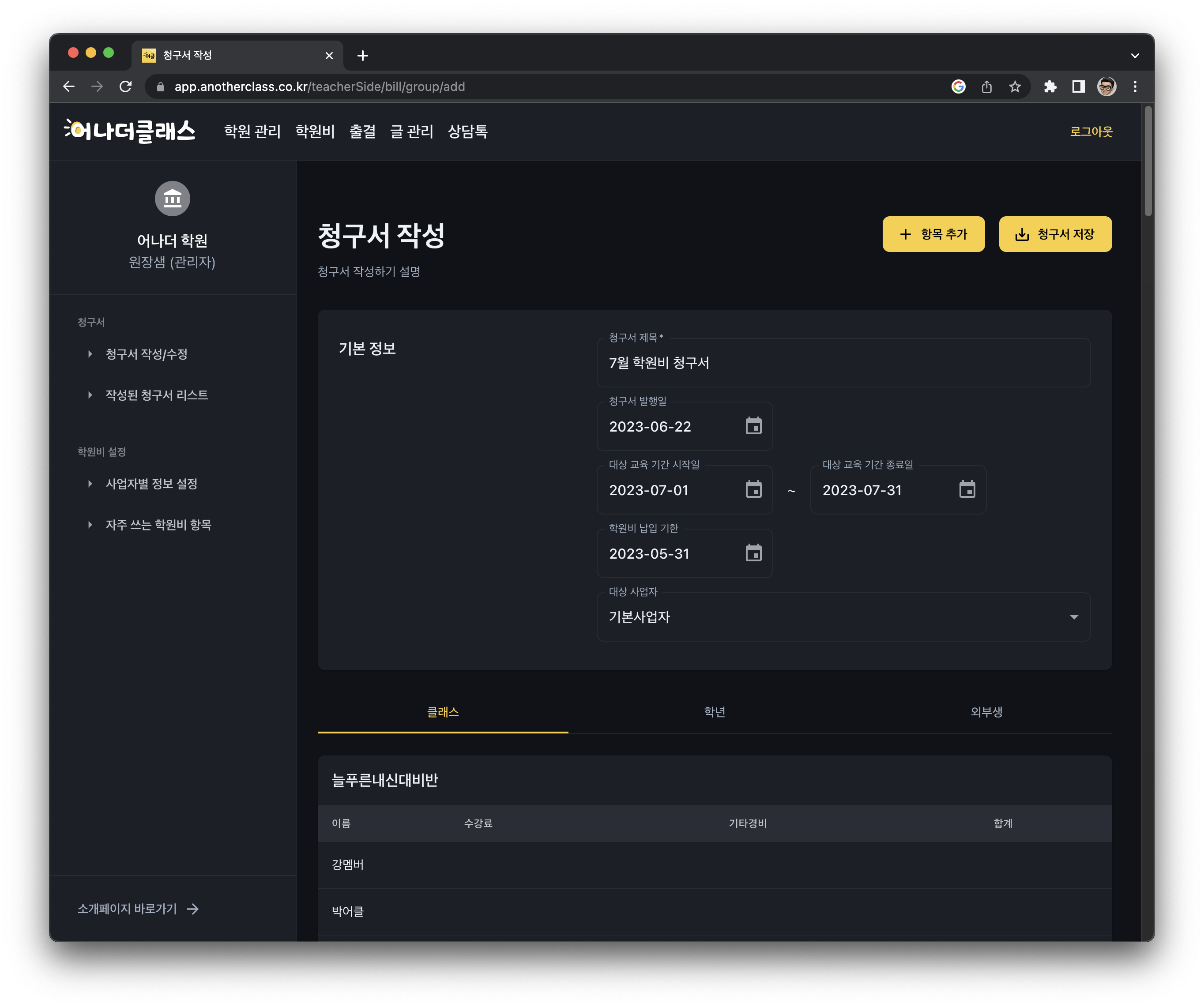Open calendar for 청구서 발행일 date
This screenshot has height=1007, width=1204.
pyautogui.click(x=753, y=426)
